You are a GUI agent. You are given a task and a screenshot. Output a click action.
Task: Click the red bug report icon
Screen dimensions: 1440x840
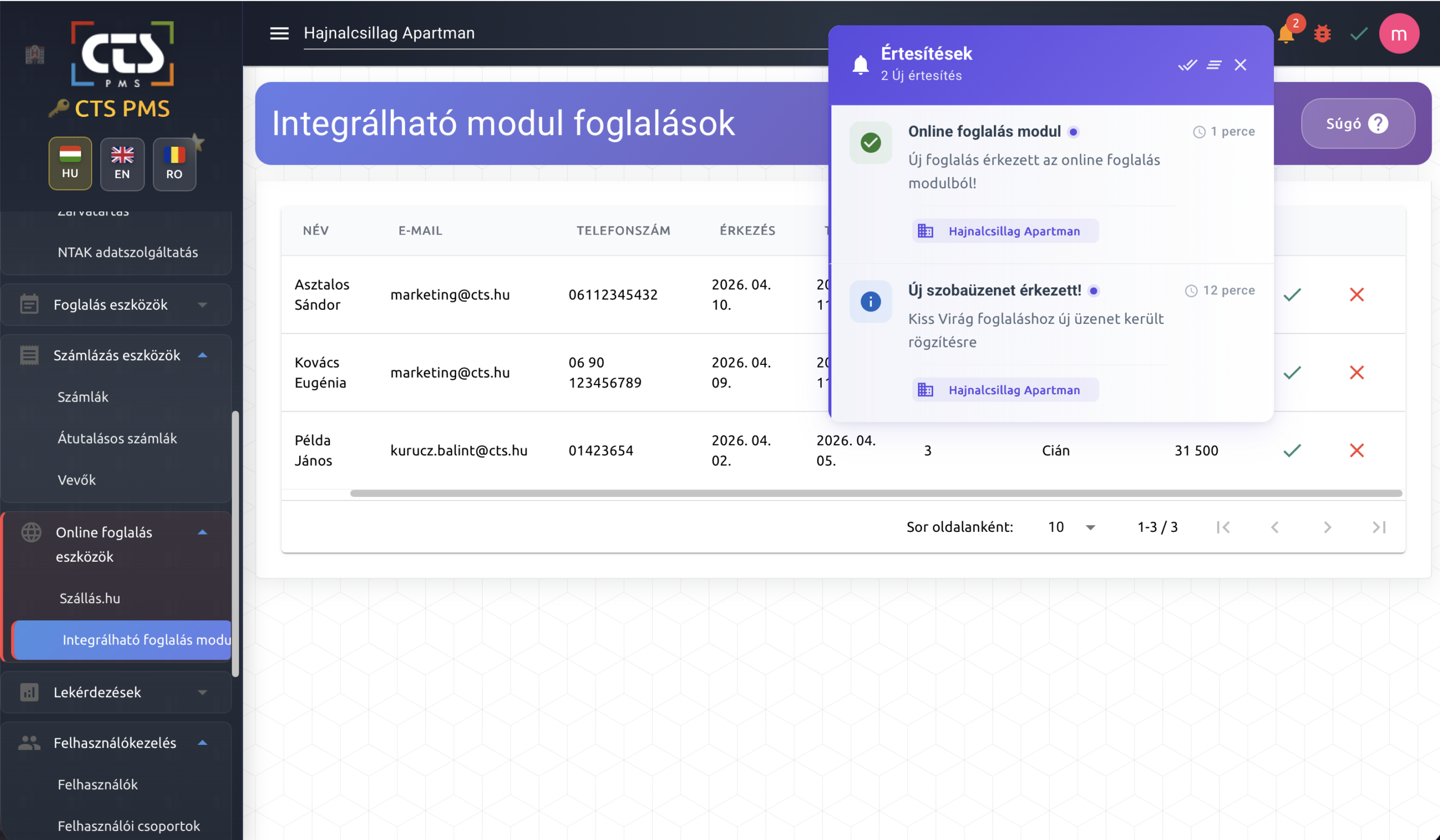(1322, 34)
